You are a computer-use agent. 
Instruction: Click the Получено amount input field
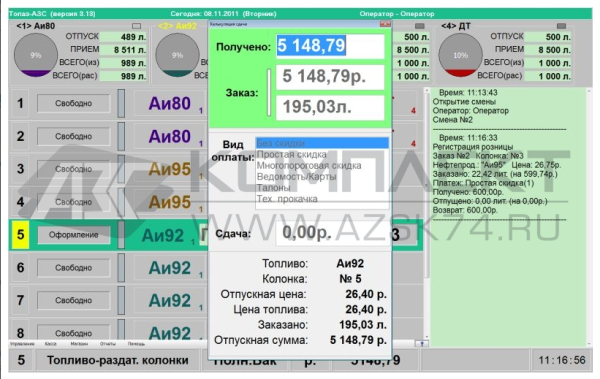(x=330, y=46)
